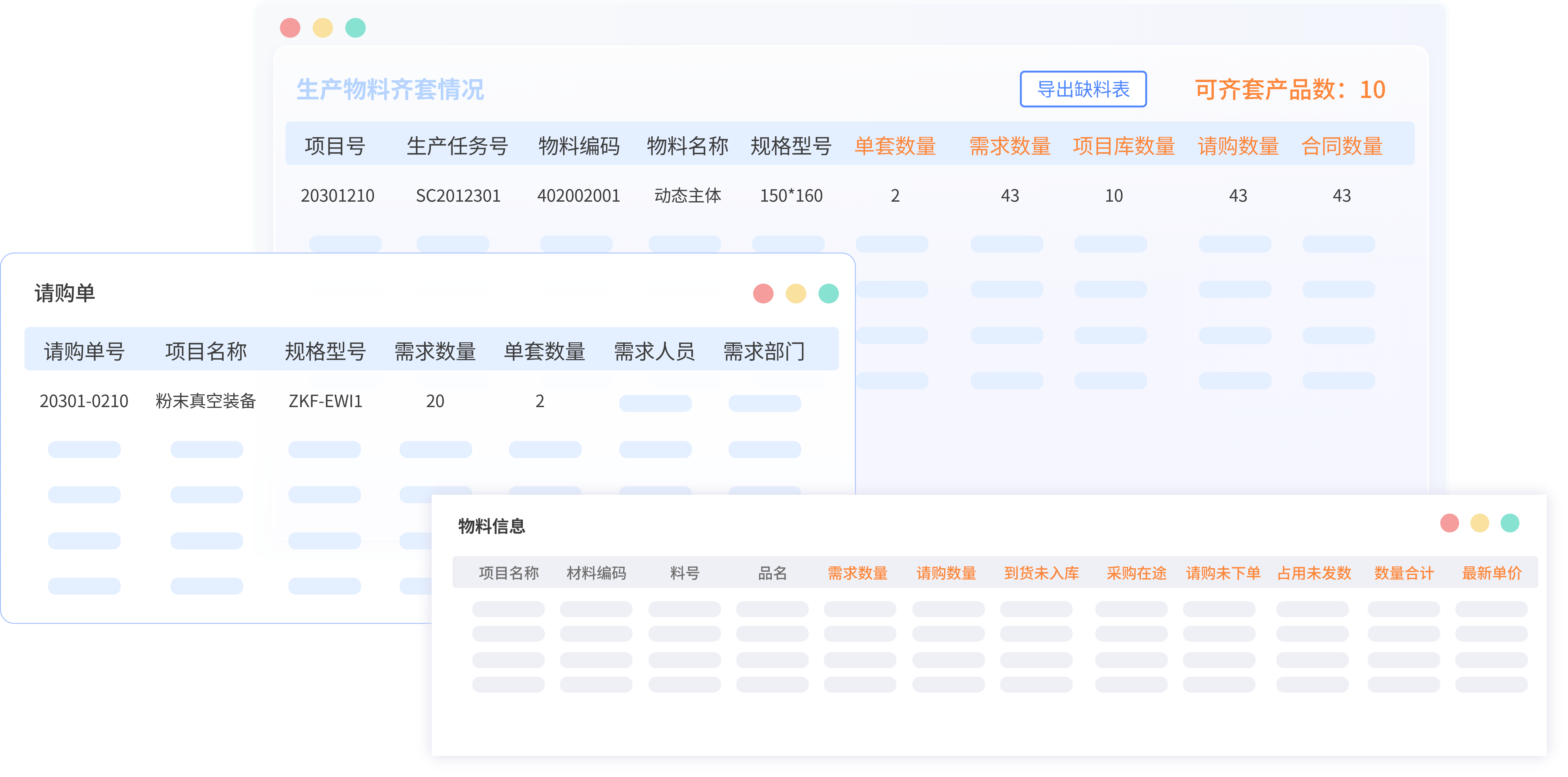Select 物料编码 header in production table
This screenshot has height=777, width=1568.
pos(579,146)
